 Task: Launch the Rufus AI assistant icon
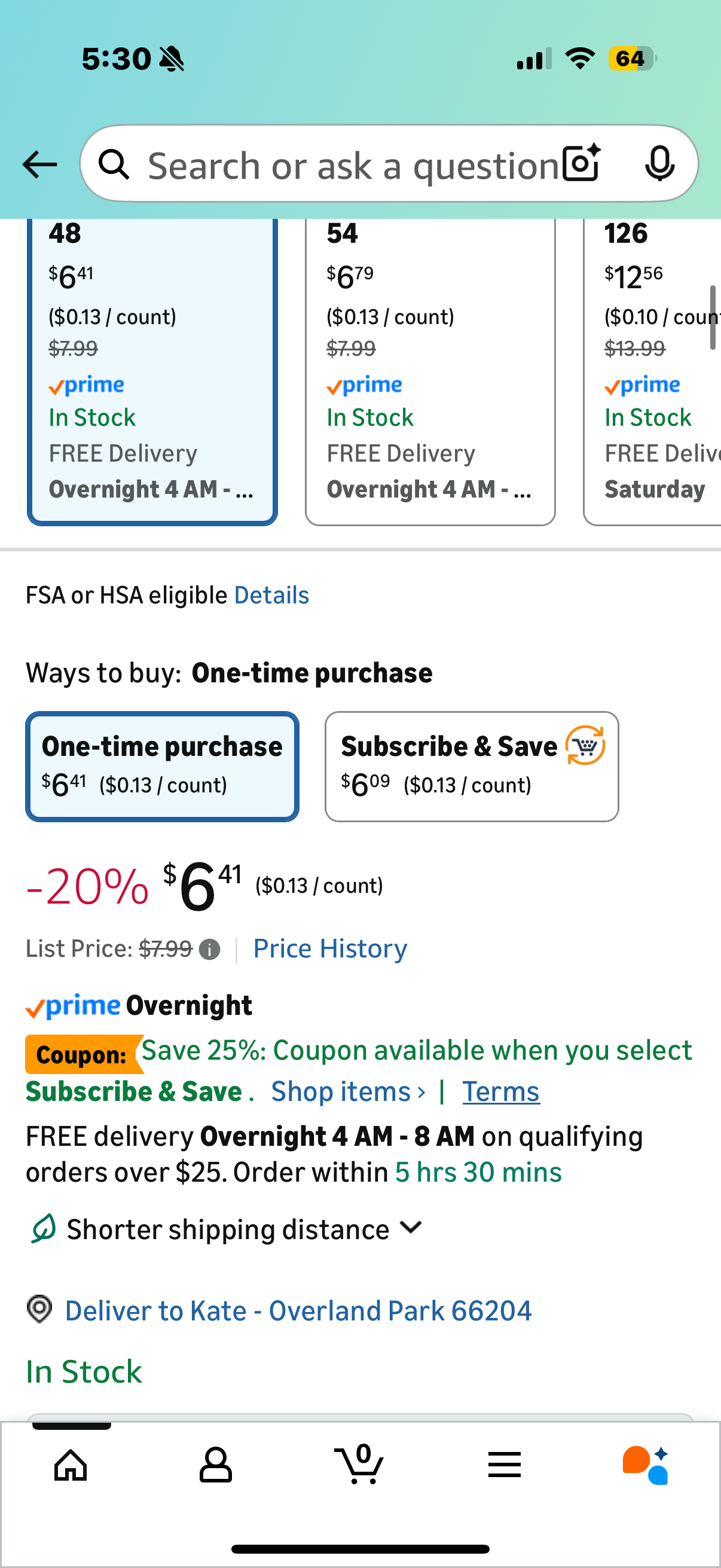pyautogui.click(x=646, y=1465)
